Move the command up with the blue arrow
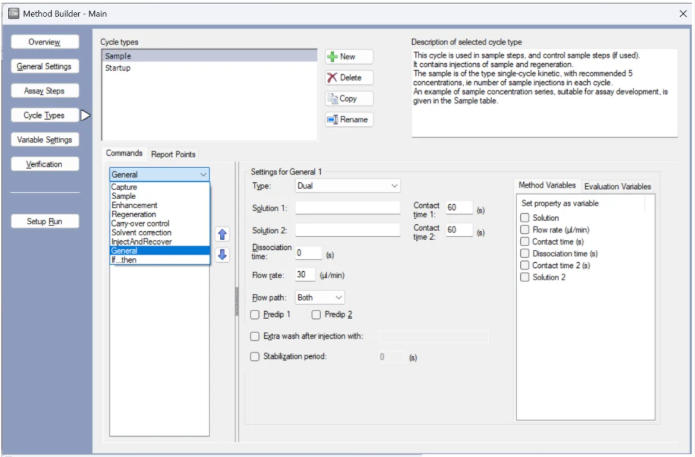 223,234
